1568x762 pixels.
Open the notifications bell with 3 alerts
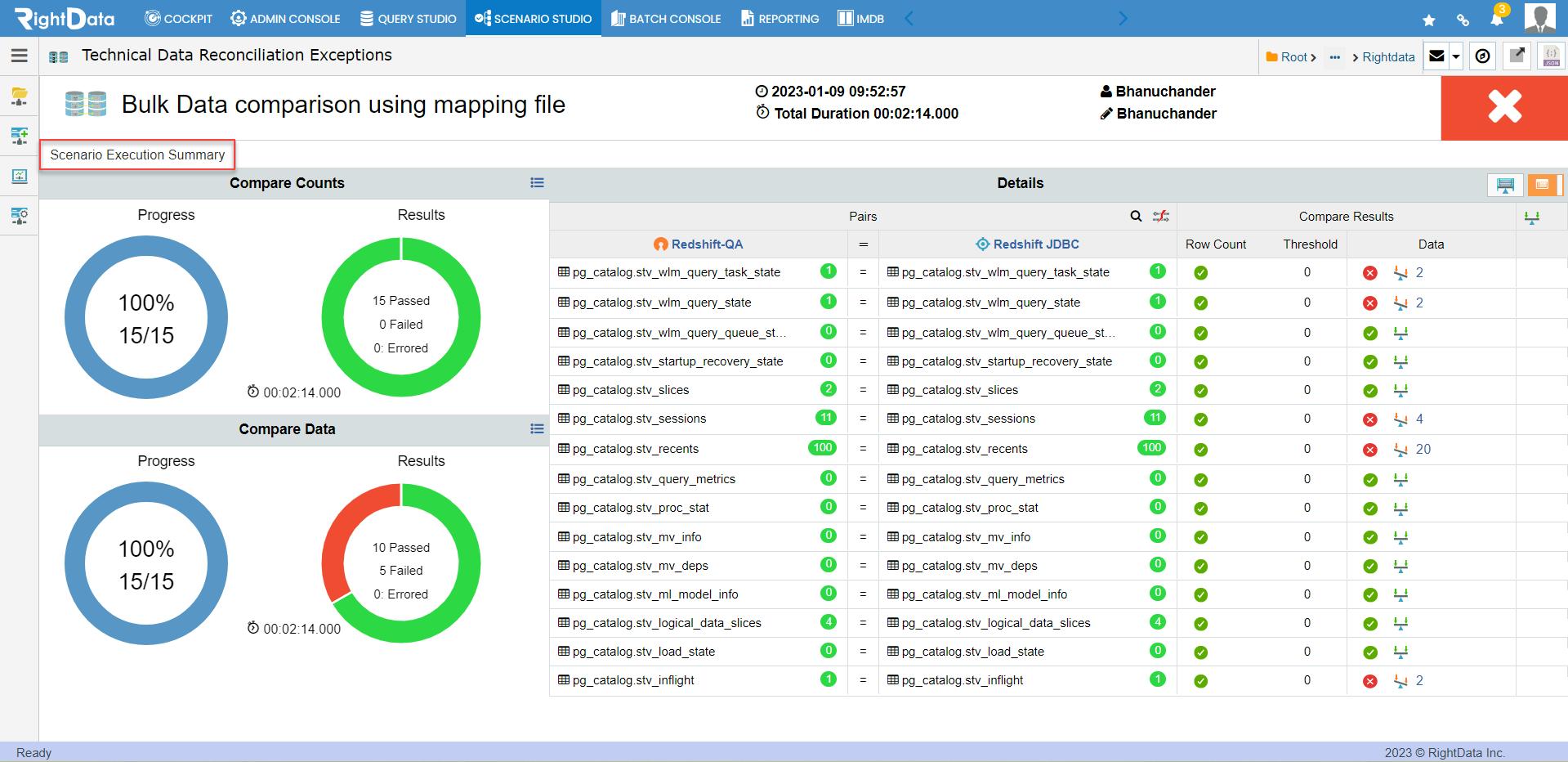point(1498,18)
